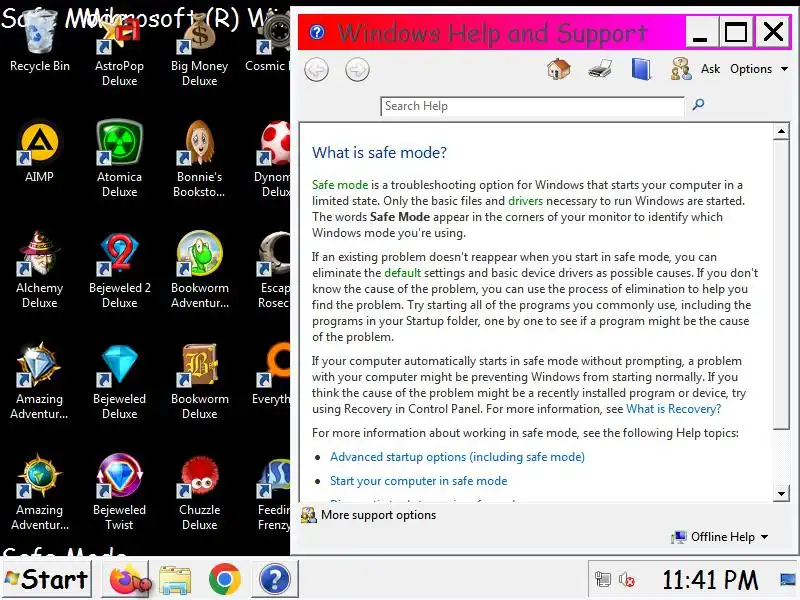
Task: Open Big Money Deluxe shortcut
Action: coord(199,48)
